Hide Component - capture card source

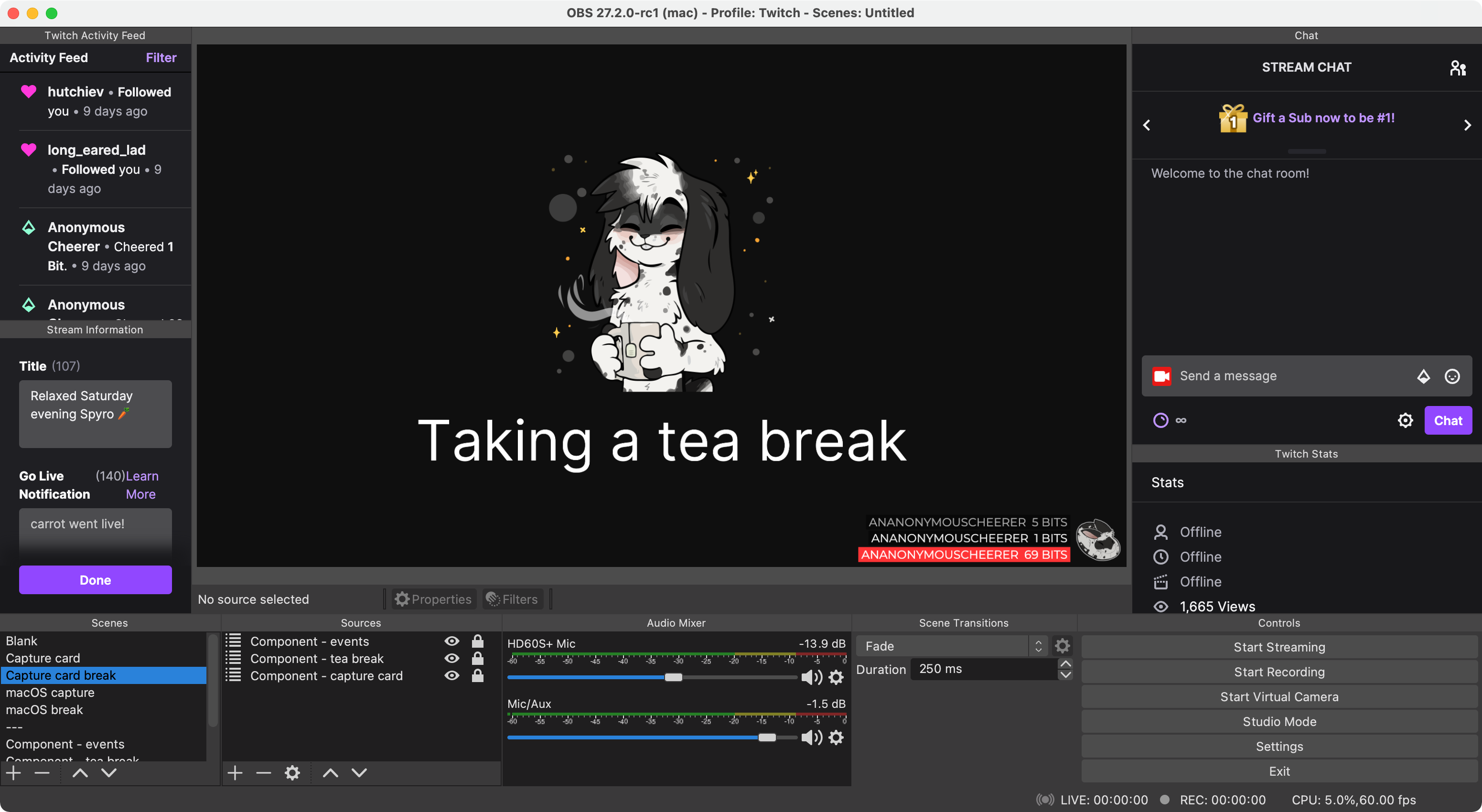[451, 676]
